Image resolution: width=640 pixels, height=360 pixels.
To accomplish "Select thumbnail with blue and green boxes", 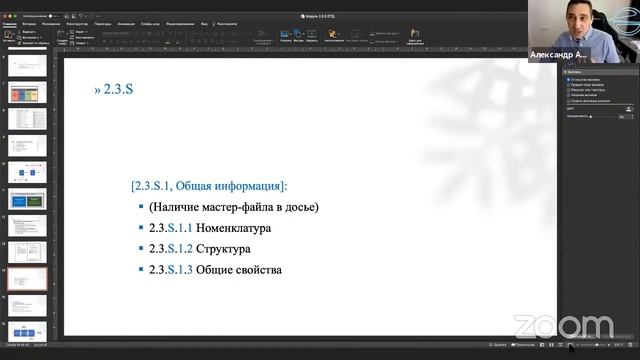I will click(27, 199).
